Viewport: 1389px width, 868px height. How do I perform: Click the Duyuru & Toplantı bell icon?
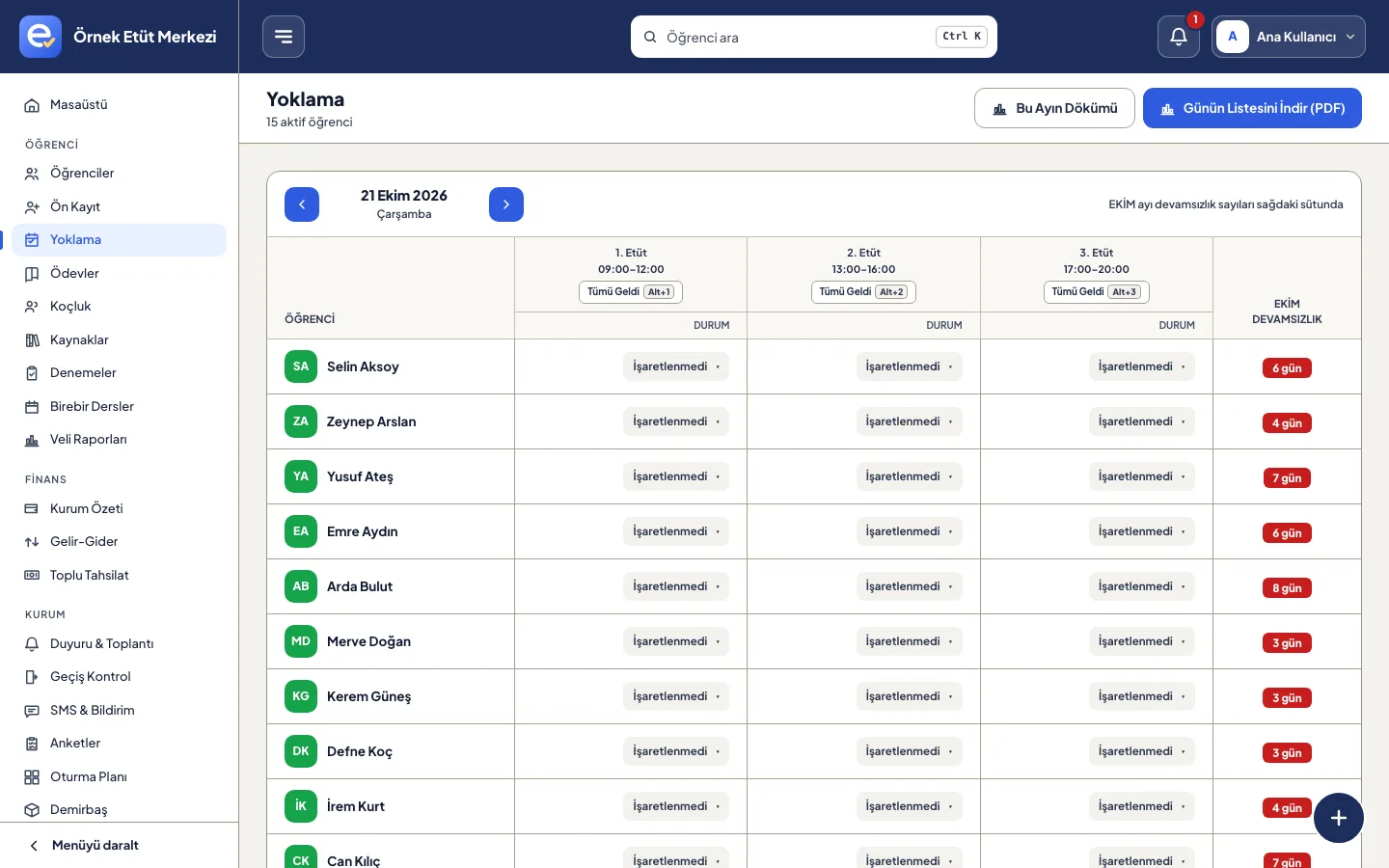click(x=32, y=644)
